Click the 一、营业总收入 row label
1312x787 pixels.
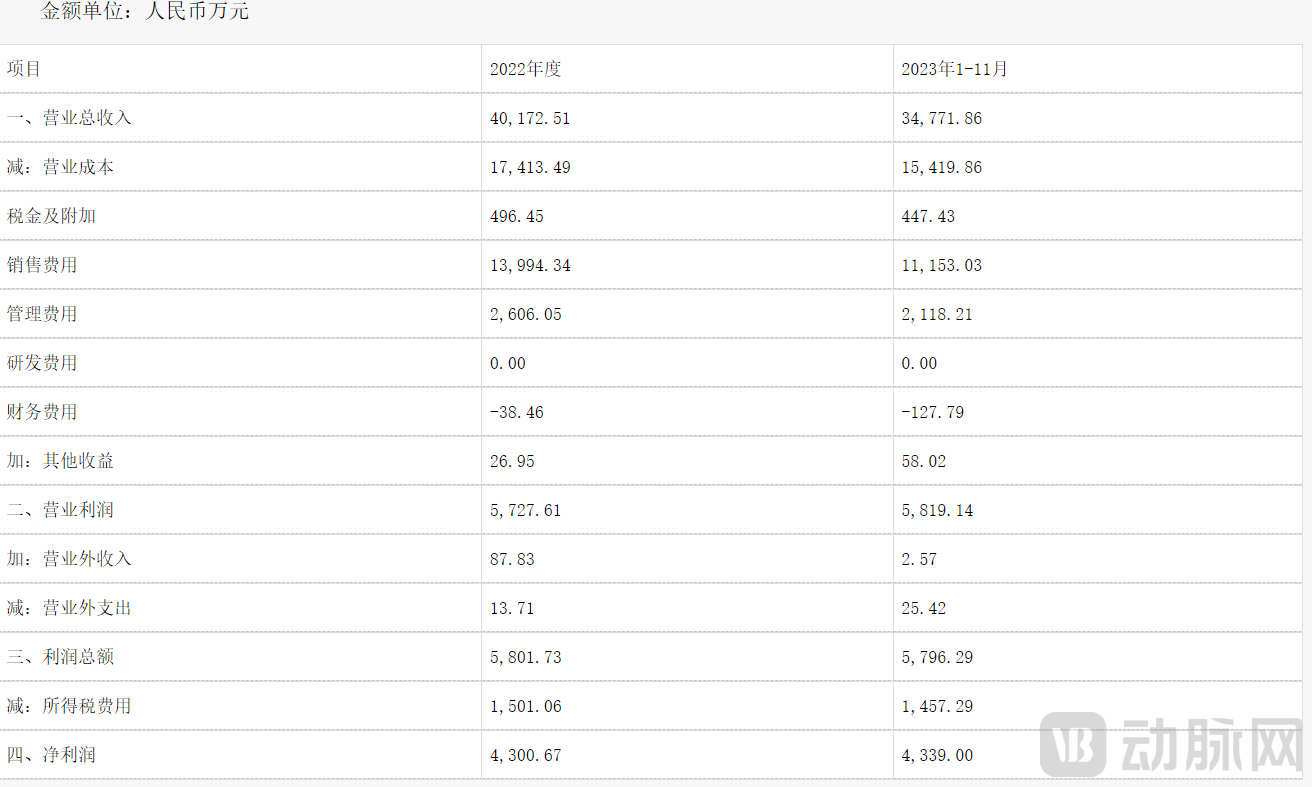pos(69,118)
